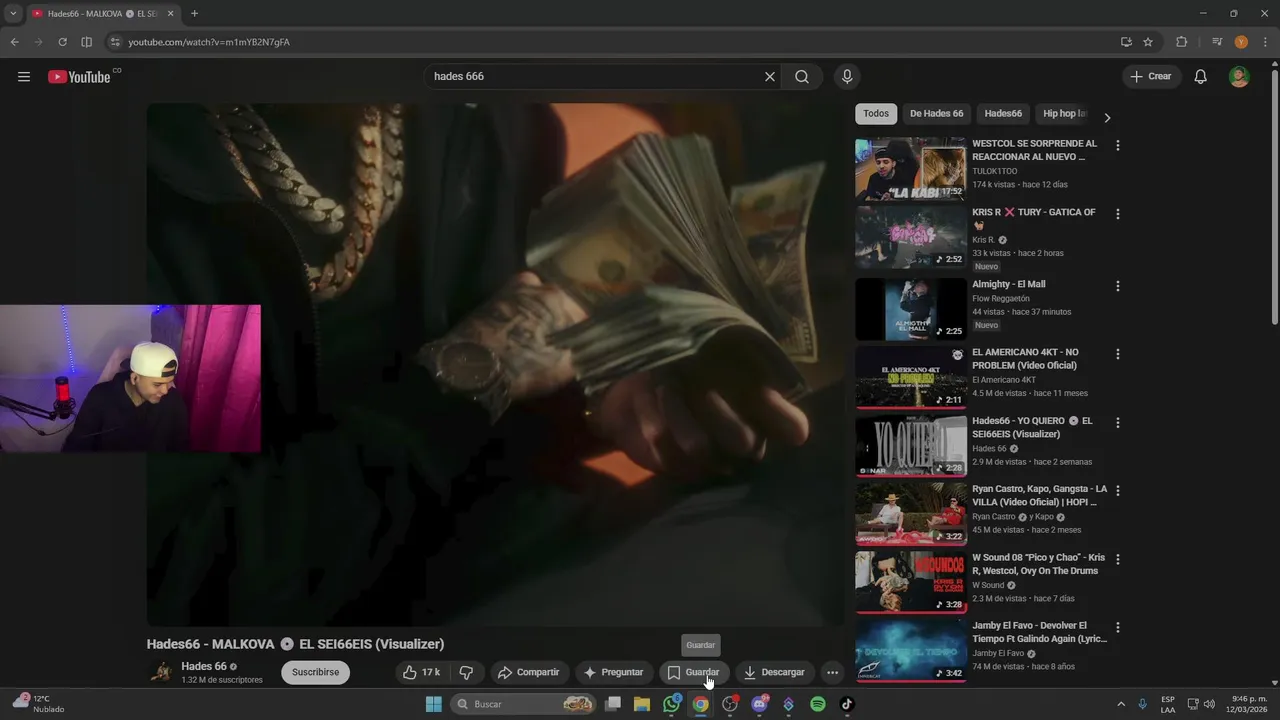Open the weather widget showing 12°C Nublado
Screen dimensions: 1280x720
pyautogui.click(x=38, y=704)
